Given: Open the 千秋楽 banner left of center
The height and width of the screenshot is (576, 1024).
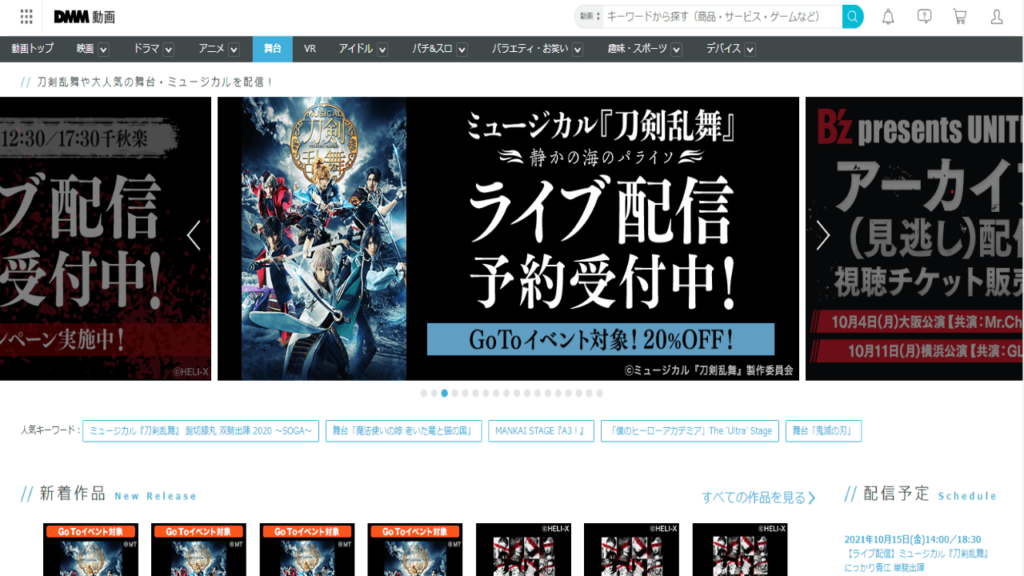Looking at the screenshot, I should 105,239.
